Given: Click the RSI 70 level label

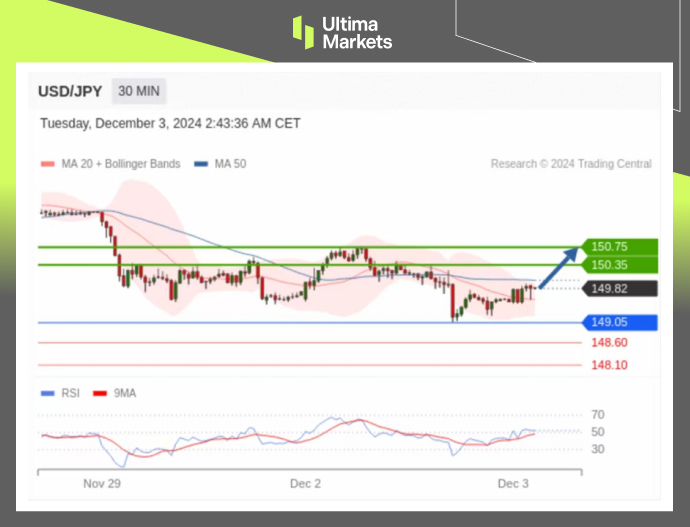Looking at the screenshot, I should coord(598,414).
